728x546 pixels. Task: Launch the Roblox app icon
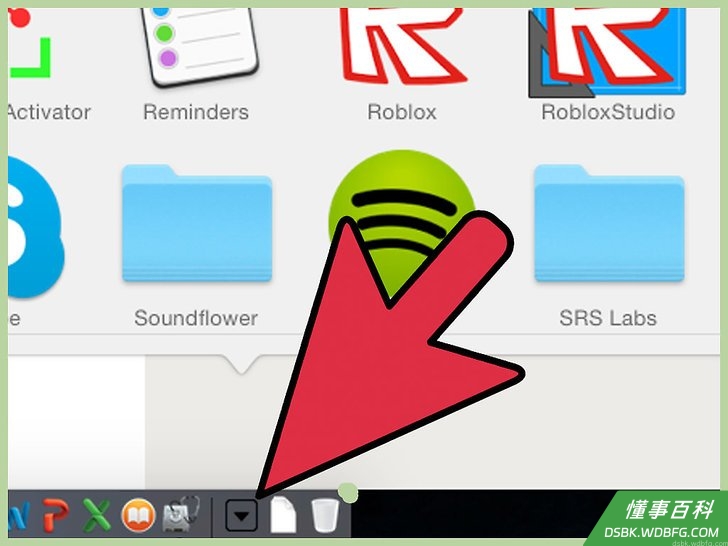(x=402, y=46)
